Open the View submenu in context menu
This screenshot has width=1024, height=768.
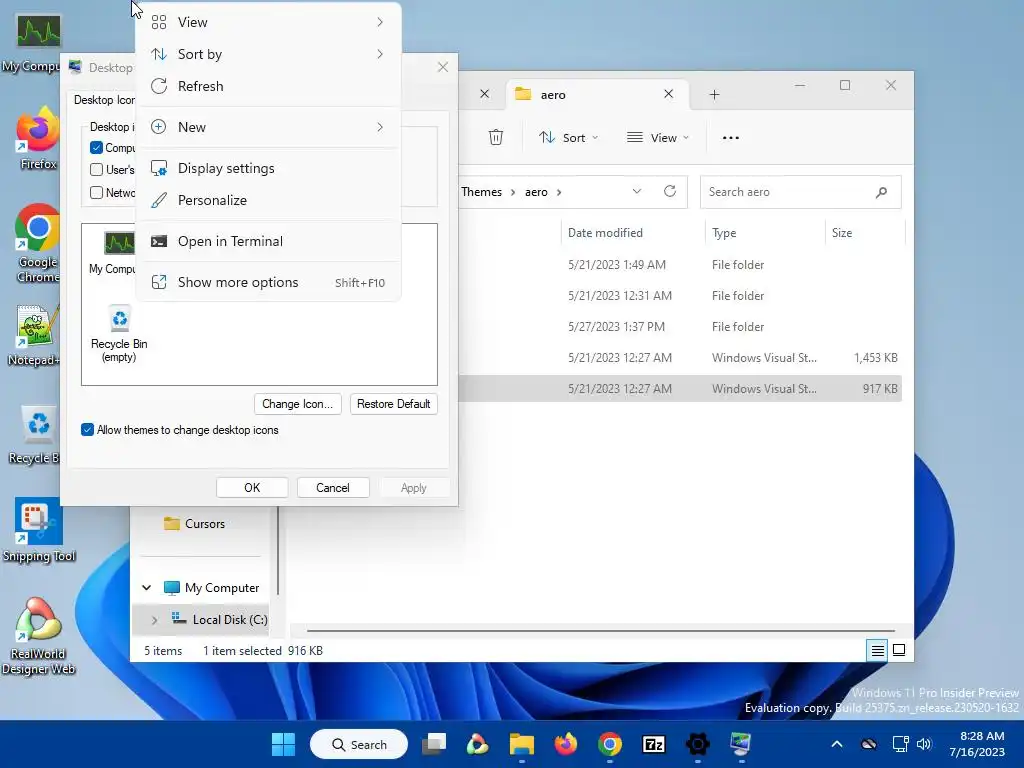[268, 22]
